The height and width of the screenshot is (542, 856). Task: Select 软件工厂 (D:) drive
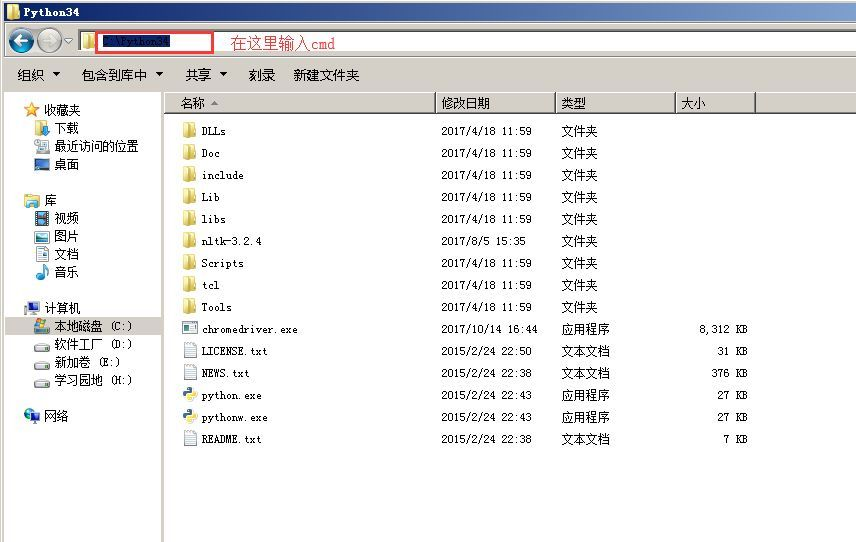83,344
